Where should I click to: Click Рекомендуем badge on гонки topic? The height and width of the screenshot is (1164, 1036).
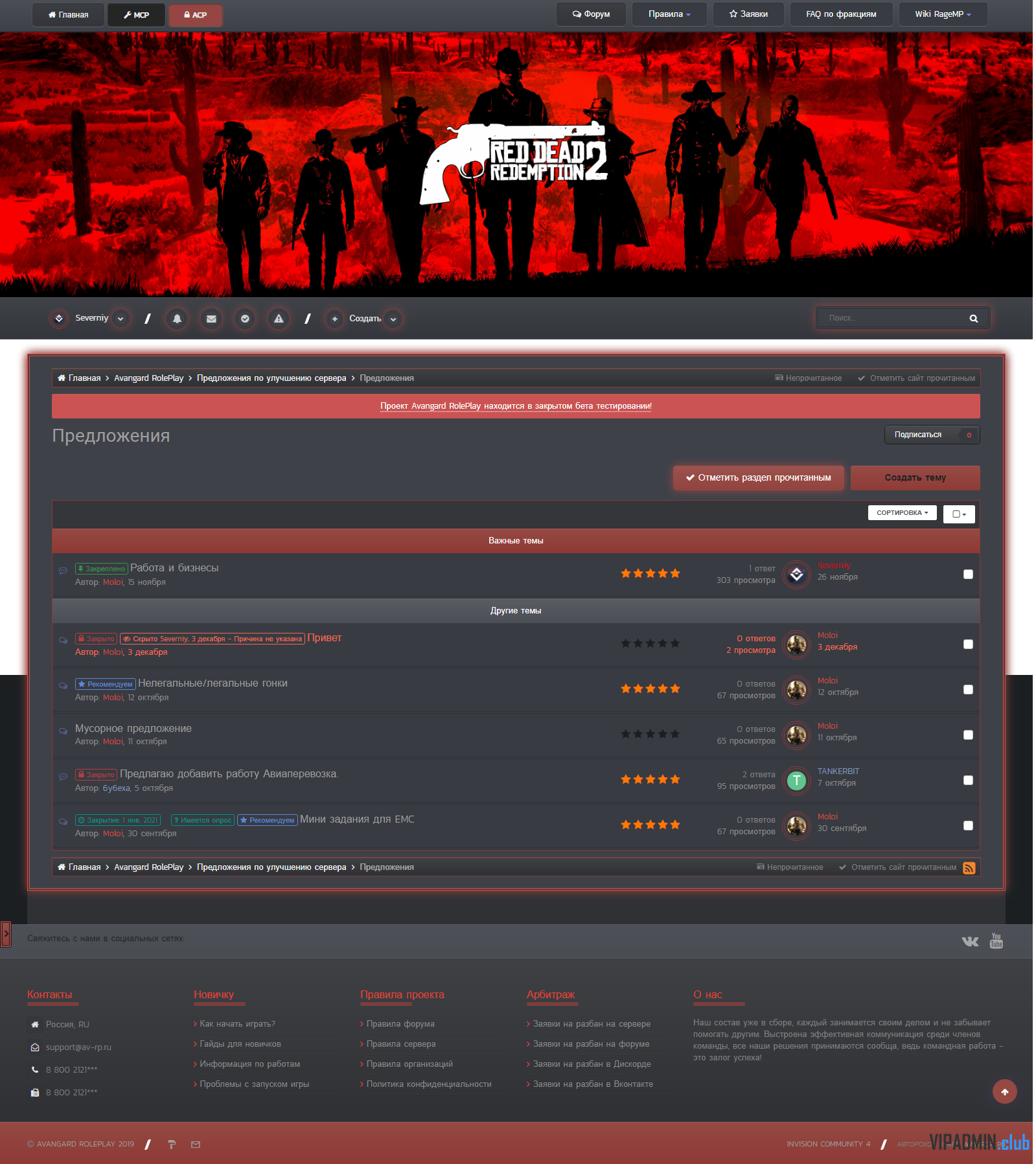pos(105,684)
